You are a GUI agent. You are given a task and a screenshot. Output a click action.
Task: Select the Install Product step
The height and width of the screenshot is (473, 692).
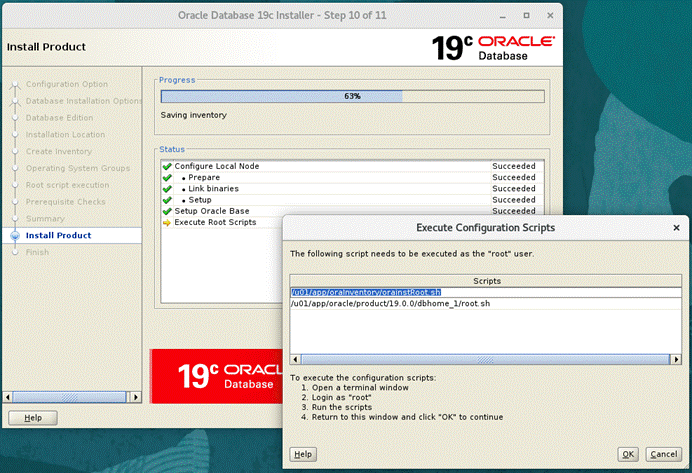click(58, 236)
